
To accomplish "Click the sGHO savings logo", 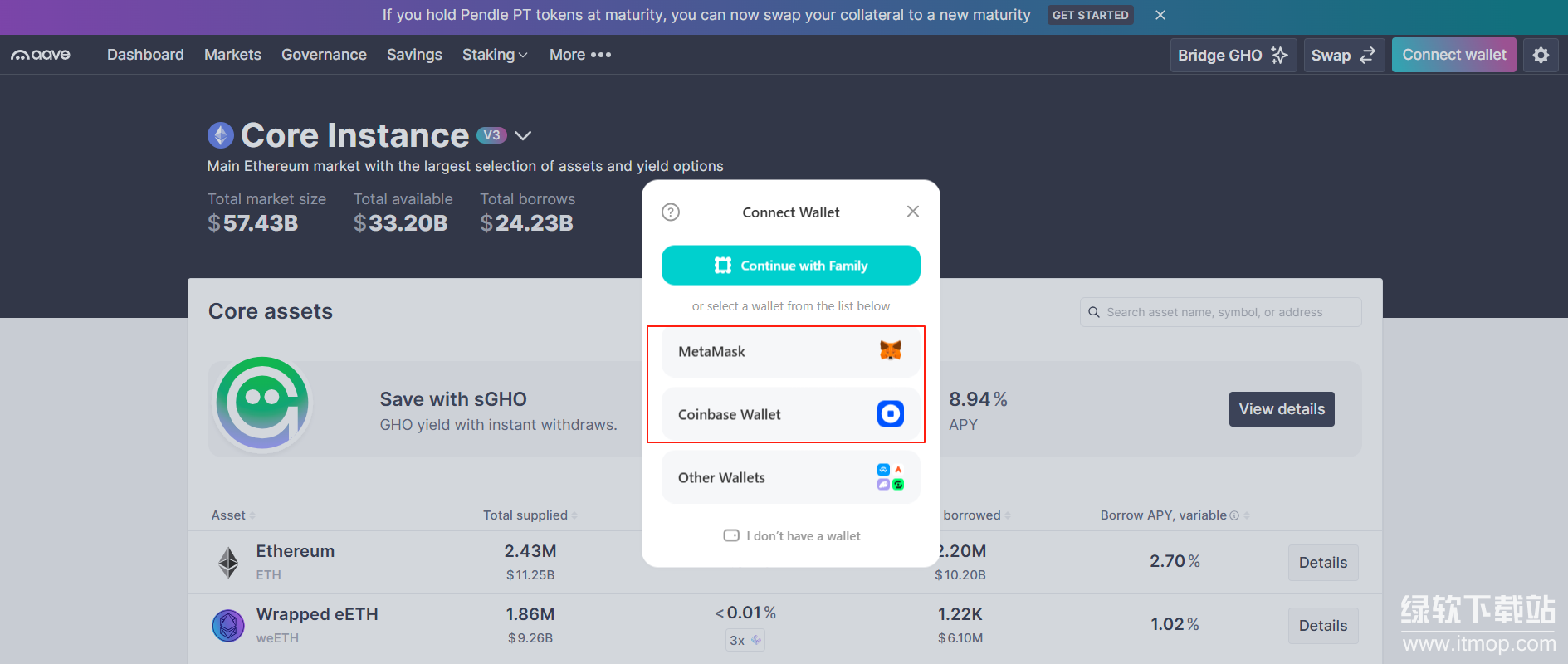I will click(262, 405).
